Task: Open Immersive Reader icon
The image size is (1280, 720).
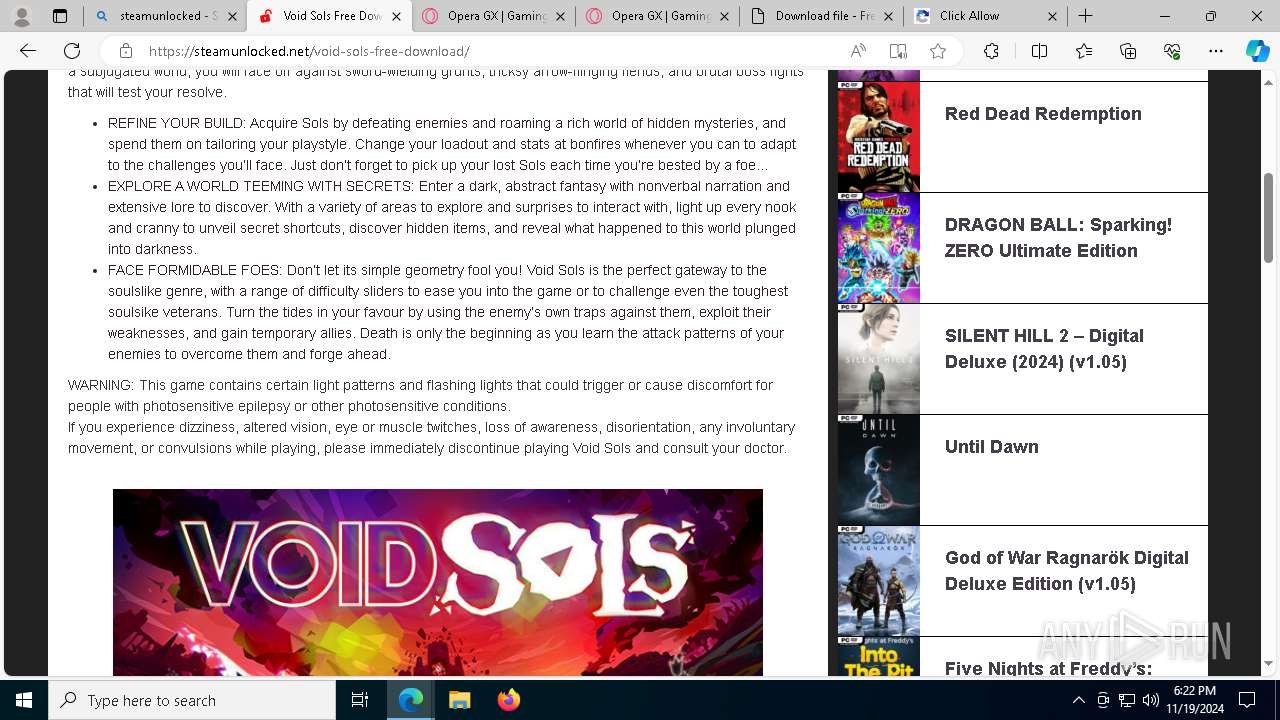Action: (x=898, y=51)
